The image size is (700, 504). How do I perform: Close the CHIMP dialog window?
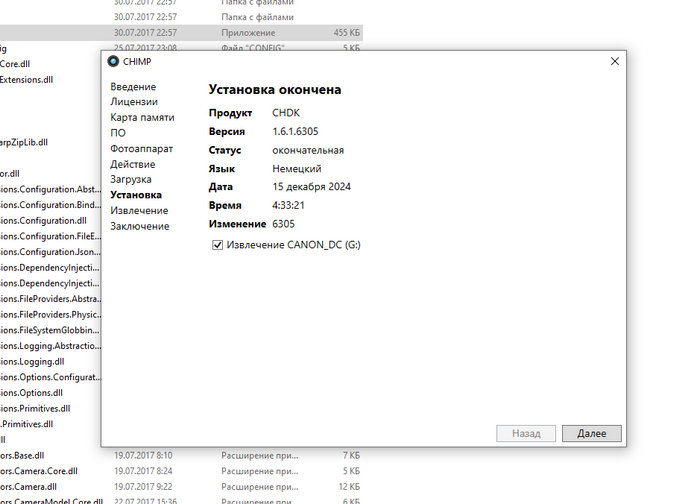[x=615, y=61]
